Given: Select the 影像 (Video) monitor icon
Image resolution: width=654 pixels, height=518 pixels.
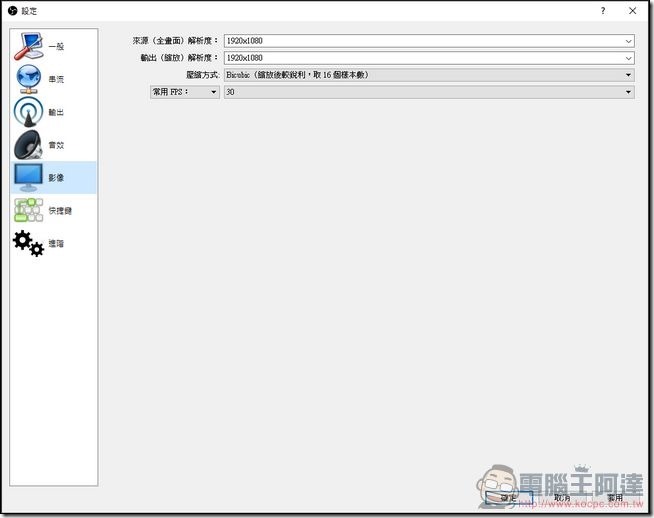Looking at the screenshot, I should point(28,178).
